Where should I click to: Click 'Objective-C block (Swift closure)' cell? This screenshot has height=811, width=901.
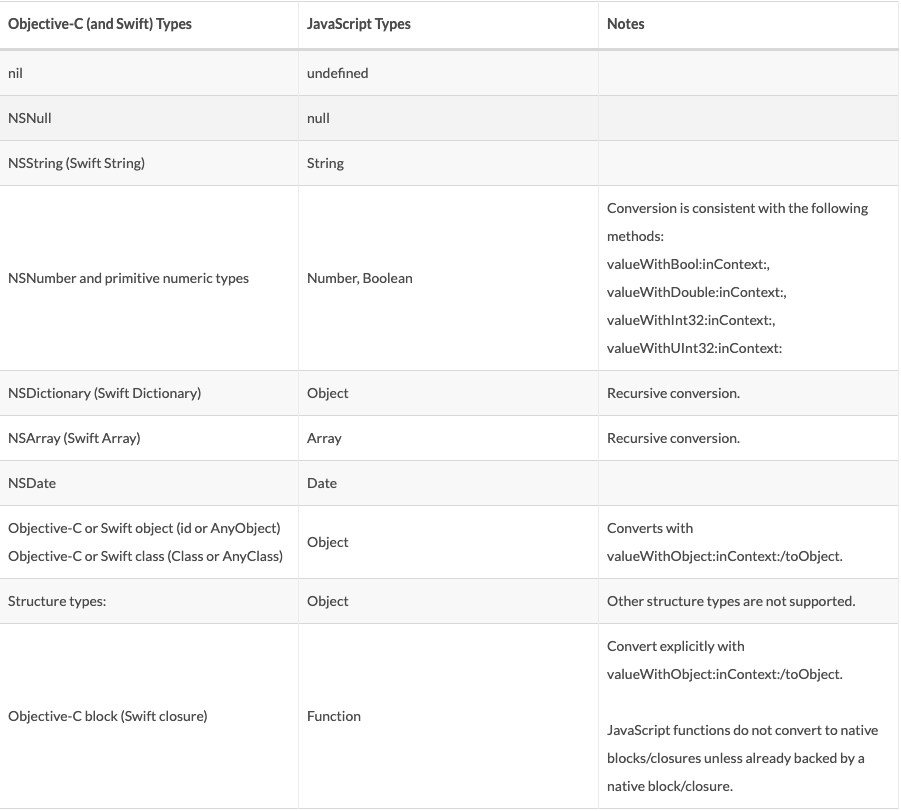click(x=107, y=716)
